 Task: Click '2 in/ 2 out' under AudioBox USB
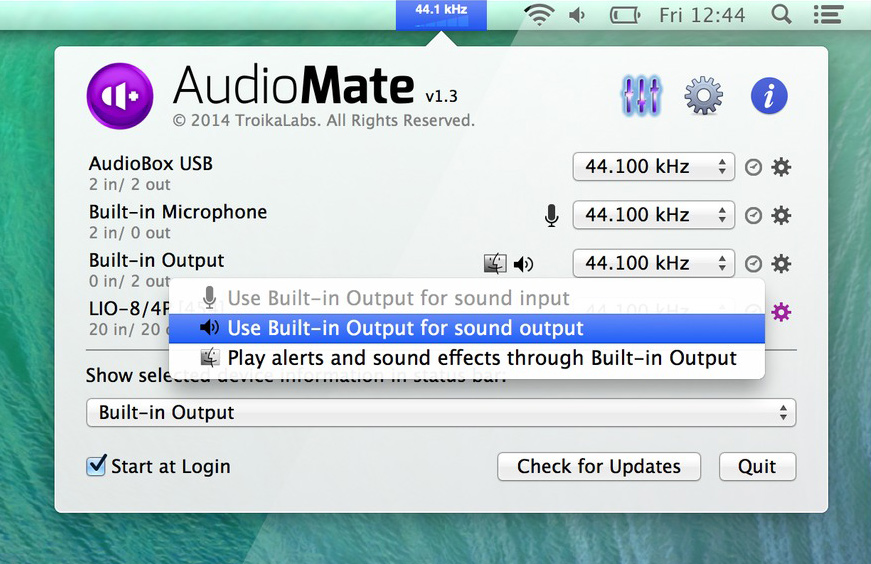pyautogui.click(x=129, y=184)
